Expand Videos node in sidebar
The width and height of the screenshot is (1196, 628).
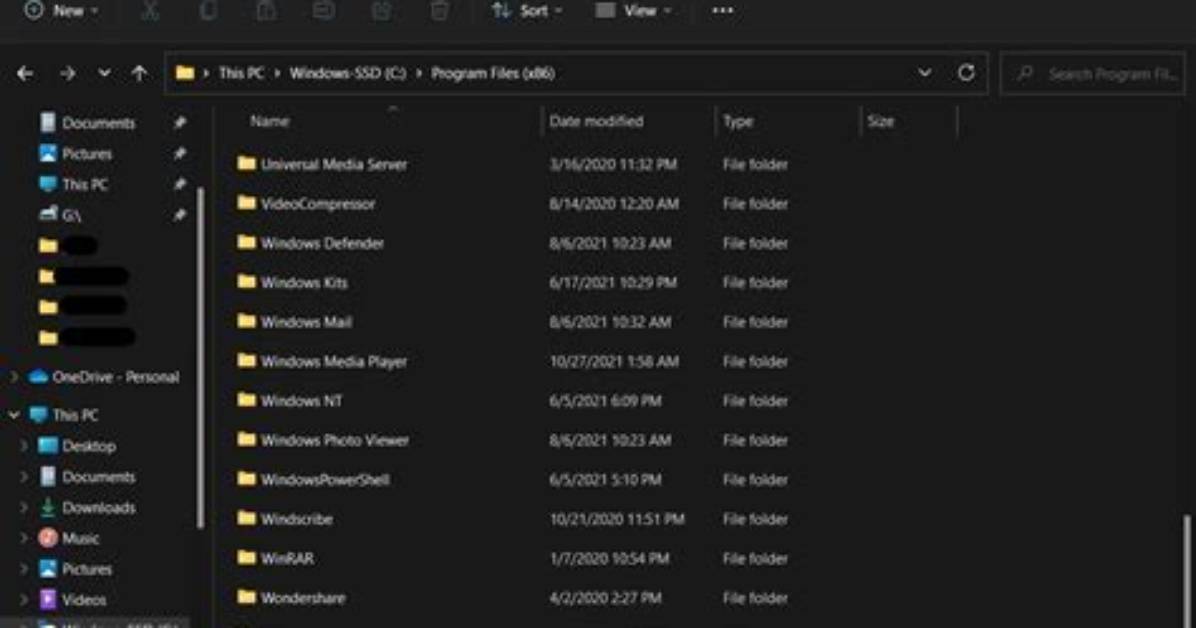tap(24, 600)
